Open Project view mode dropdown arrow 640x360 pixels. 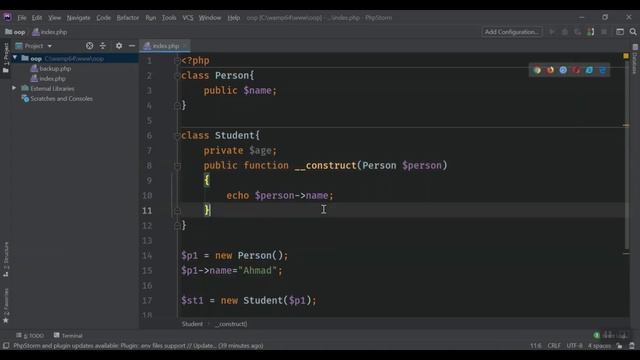pyautogui.click(x=50, y=46)
